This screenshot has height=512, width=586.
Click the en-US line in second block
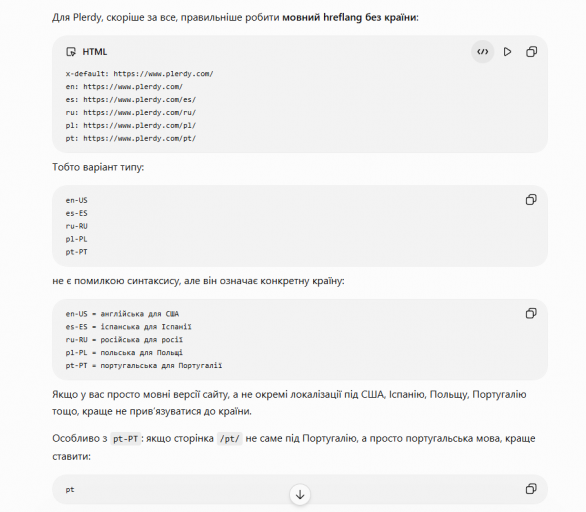76,200
